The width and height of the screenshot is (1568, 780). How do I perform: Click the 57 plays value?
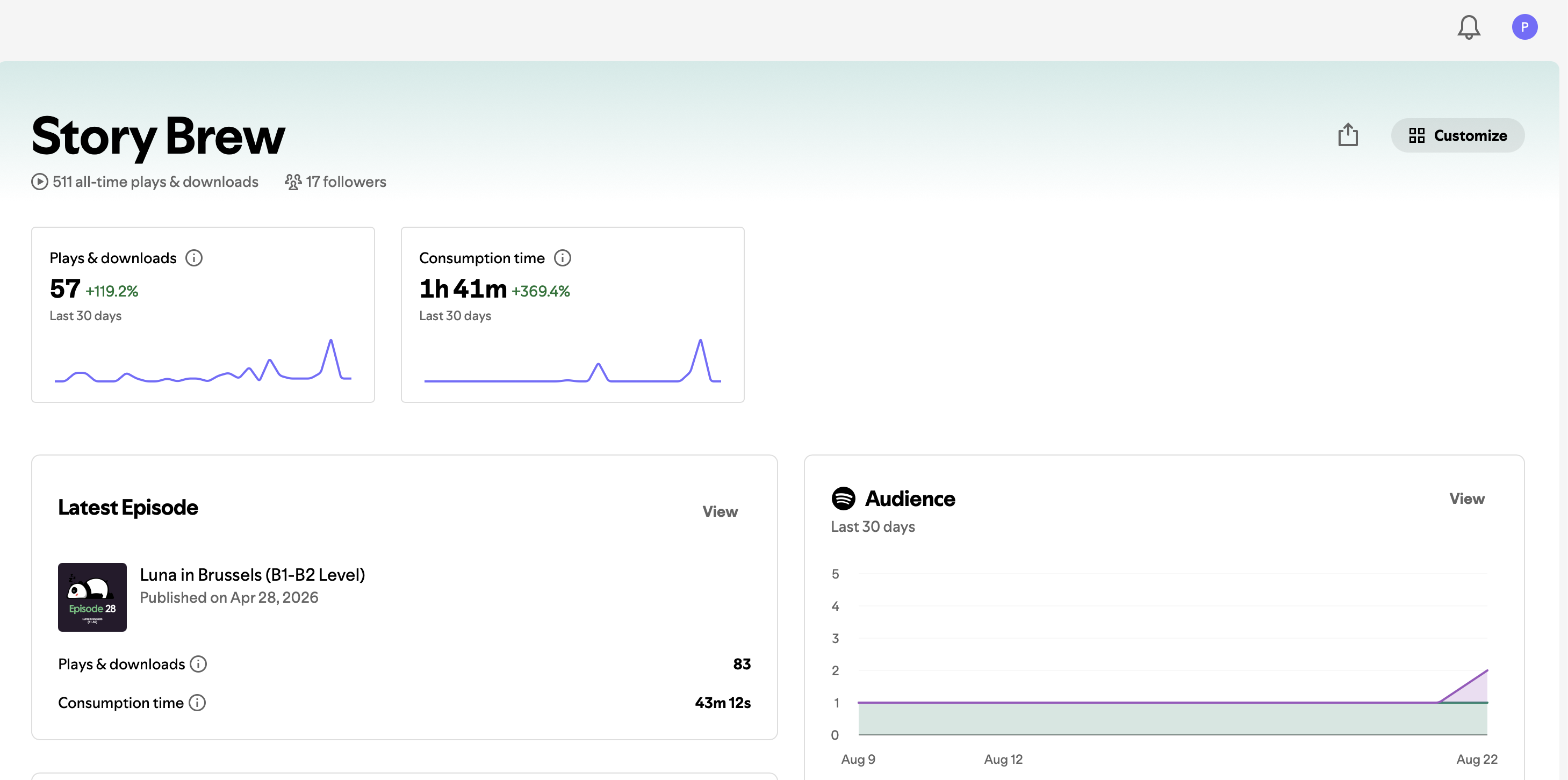65,289
